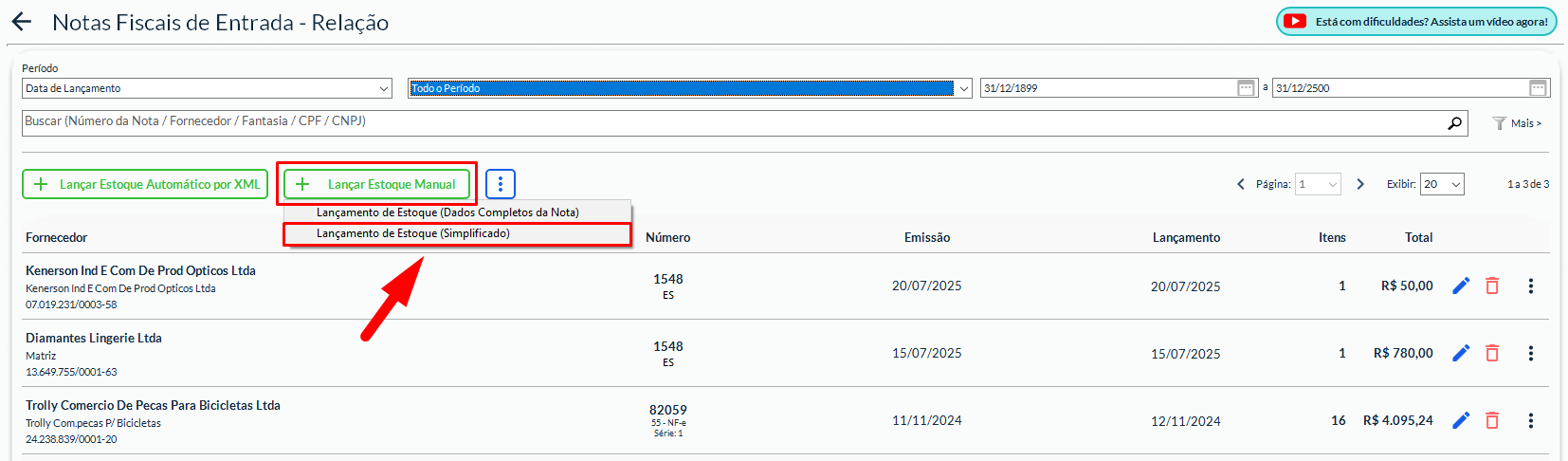The width and height of the screenshot is (1568, 461).
Task: Select Lançamento de Estoque (Simplificado) option
Action: point(413,233)
